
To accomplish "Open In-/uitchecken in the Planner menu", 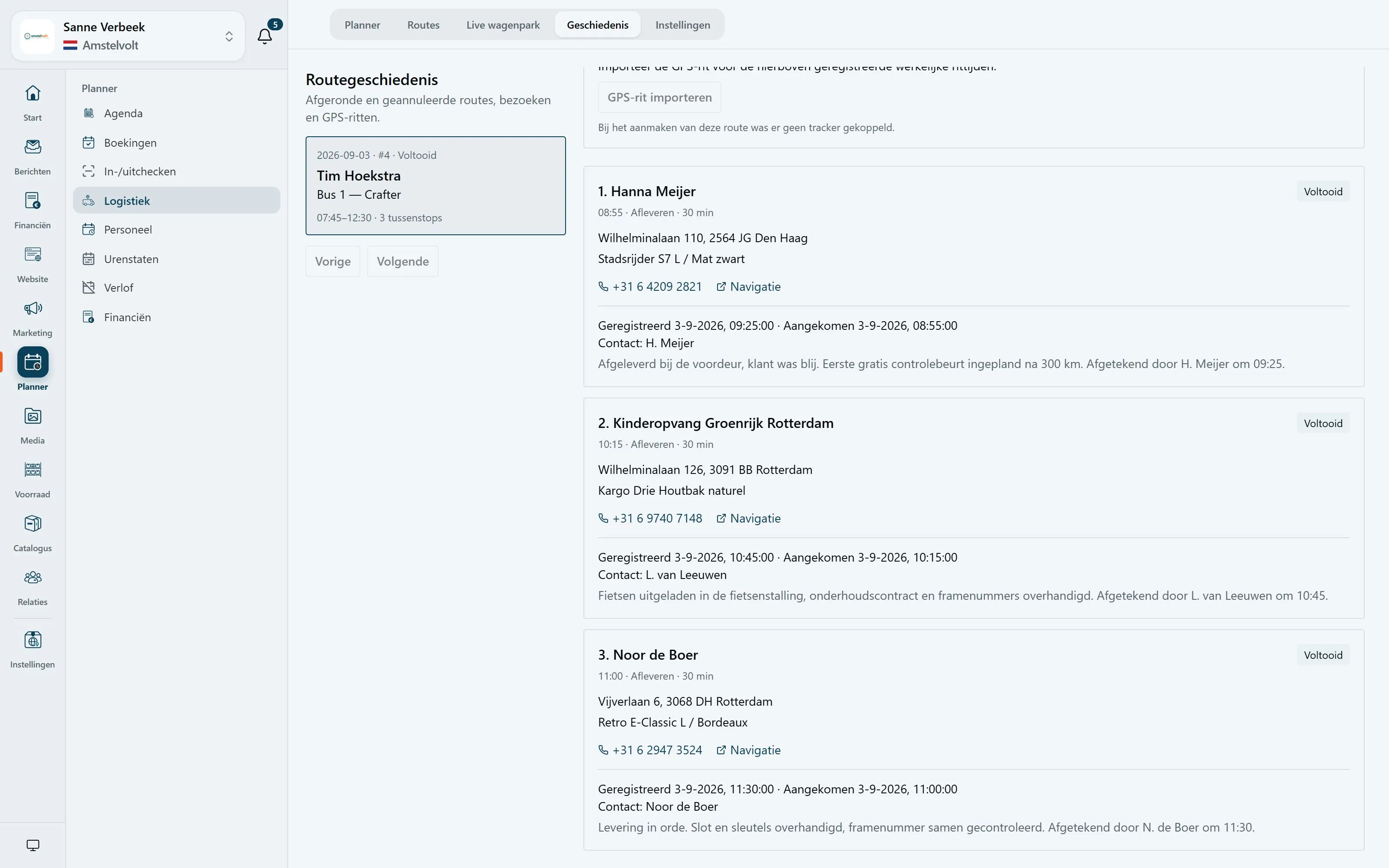I will tap(176, 171).
